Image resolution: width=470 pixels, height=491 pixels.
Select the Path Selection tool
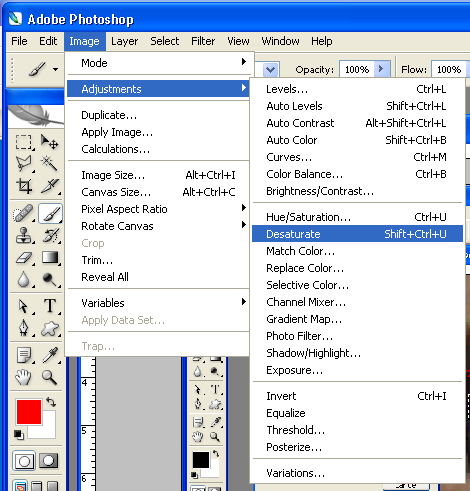click(24, 306)
